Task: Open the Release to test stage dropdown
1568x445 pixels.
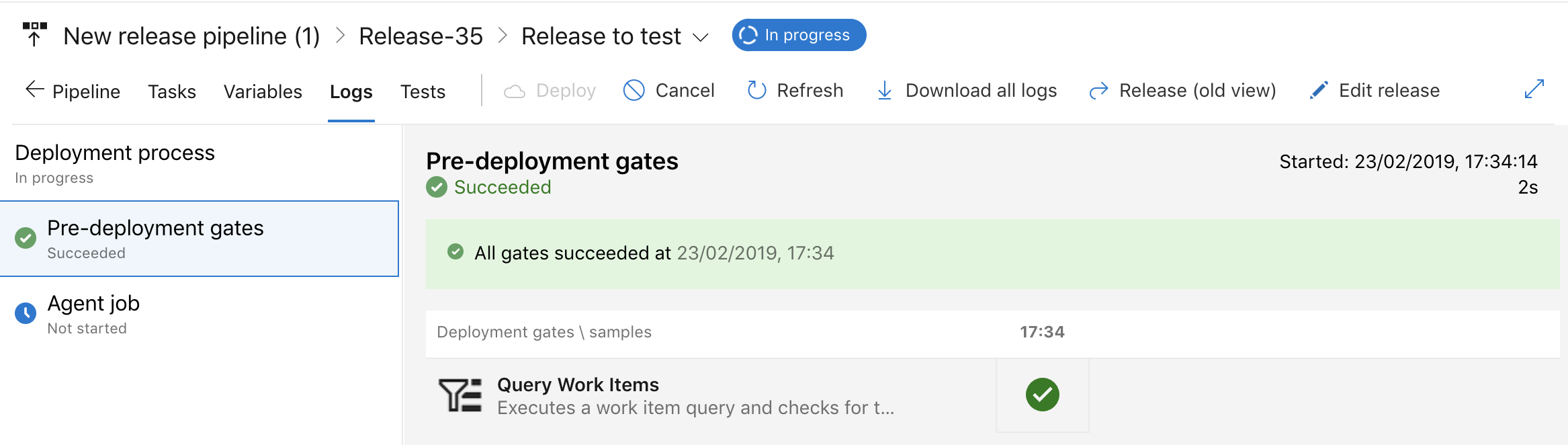Action: point(701,37)
